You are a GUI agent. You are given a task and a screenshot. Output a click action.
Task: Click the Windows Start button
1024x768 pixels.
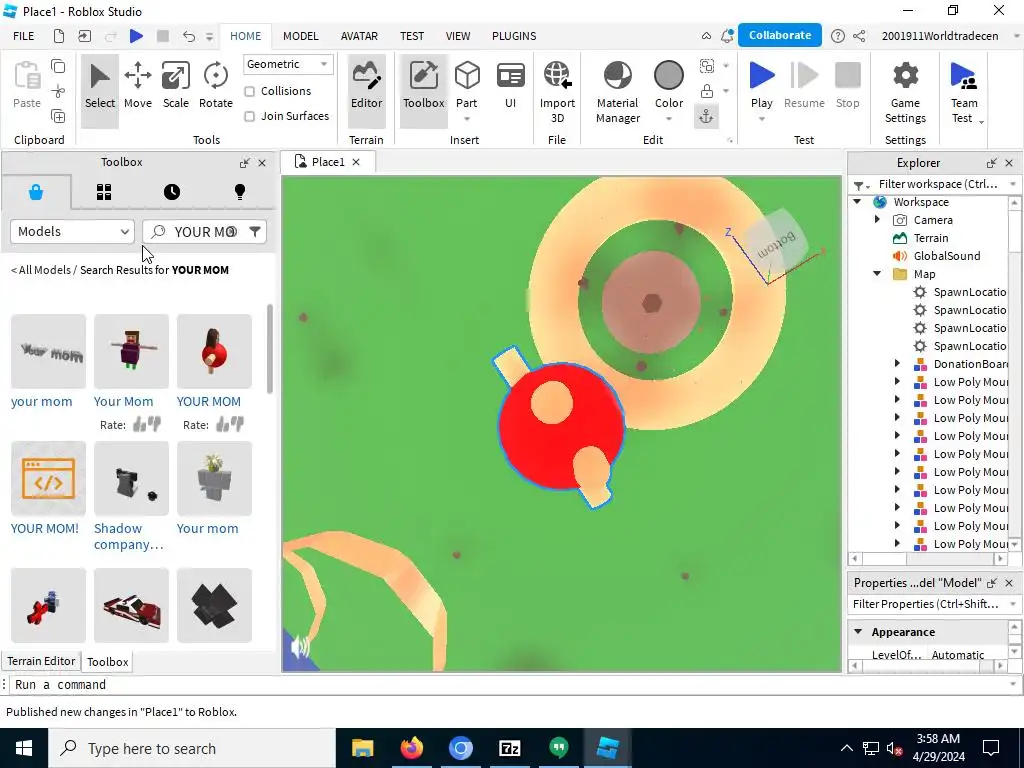click(x=24, y=748)
